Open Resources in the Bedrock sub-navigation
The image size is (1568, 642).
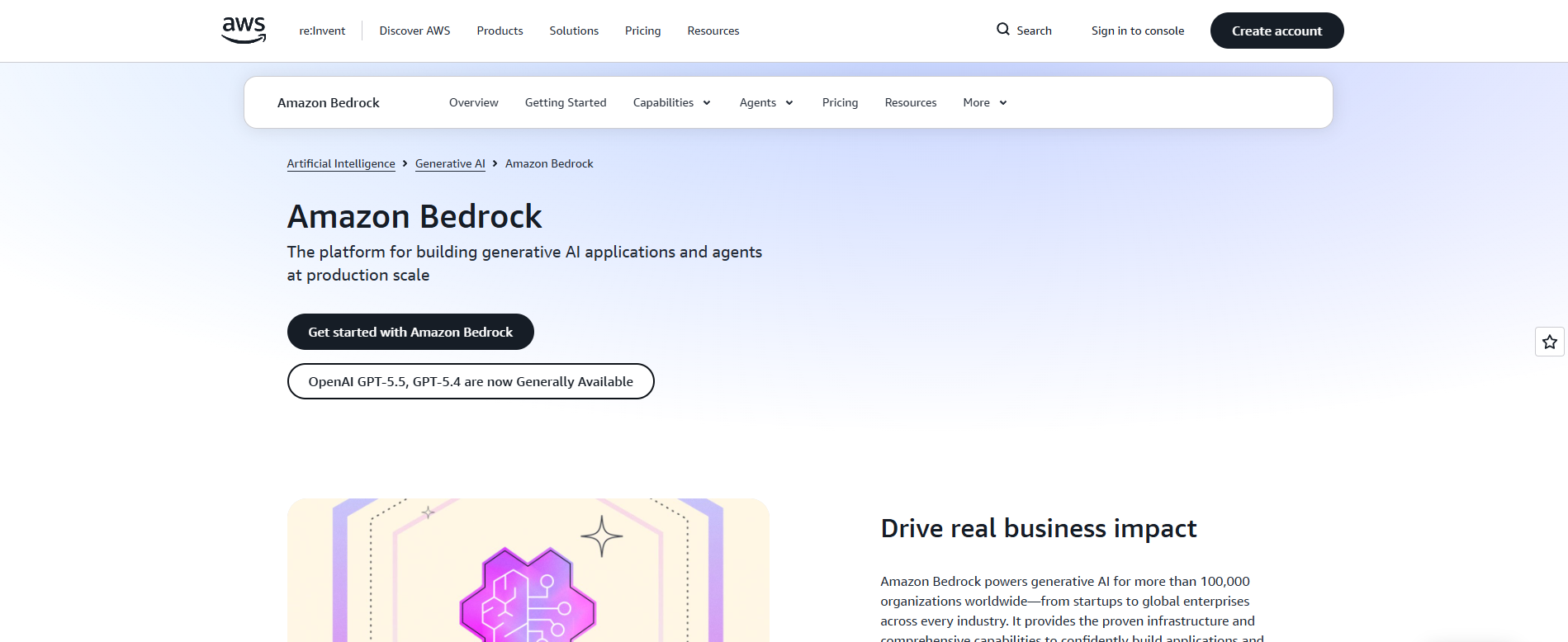click(910, 102)
